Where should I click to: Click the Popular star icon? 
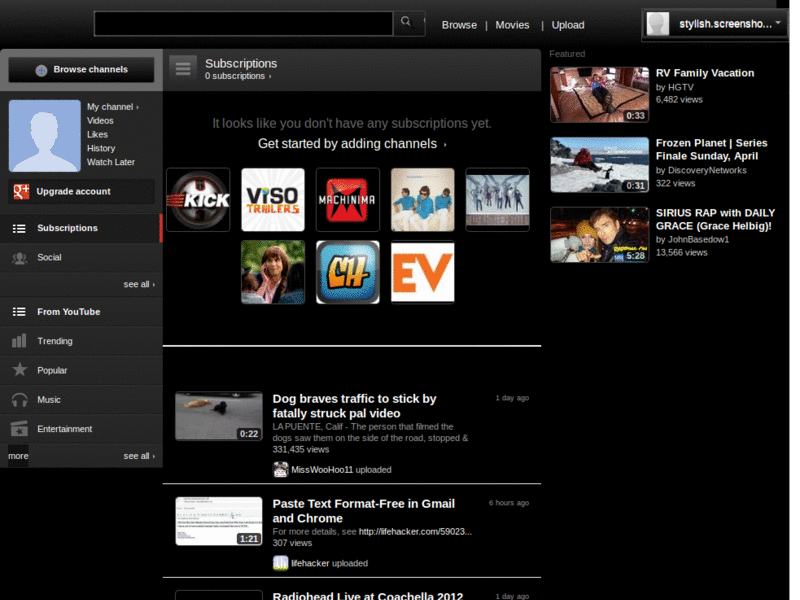pos(19,369)
